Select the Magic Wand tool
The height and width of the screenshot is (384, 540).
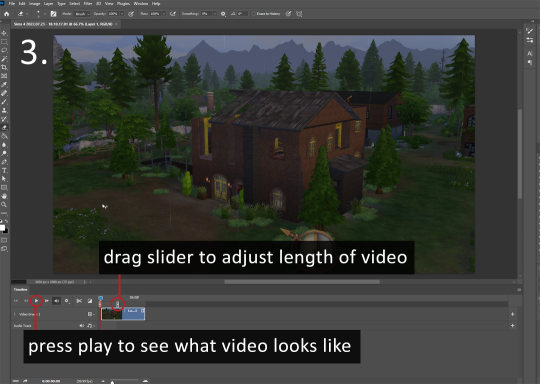(4, 59)
